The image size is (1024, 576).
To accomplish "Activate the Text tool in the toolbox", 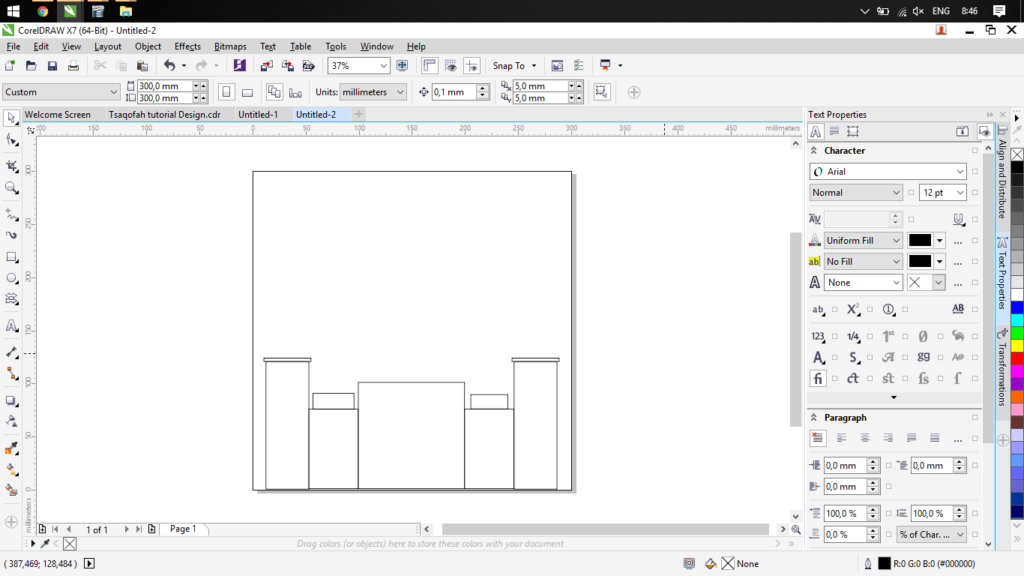I will pos(12,326).
